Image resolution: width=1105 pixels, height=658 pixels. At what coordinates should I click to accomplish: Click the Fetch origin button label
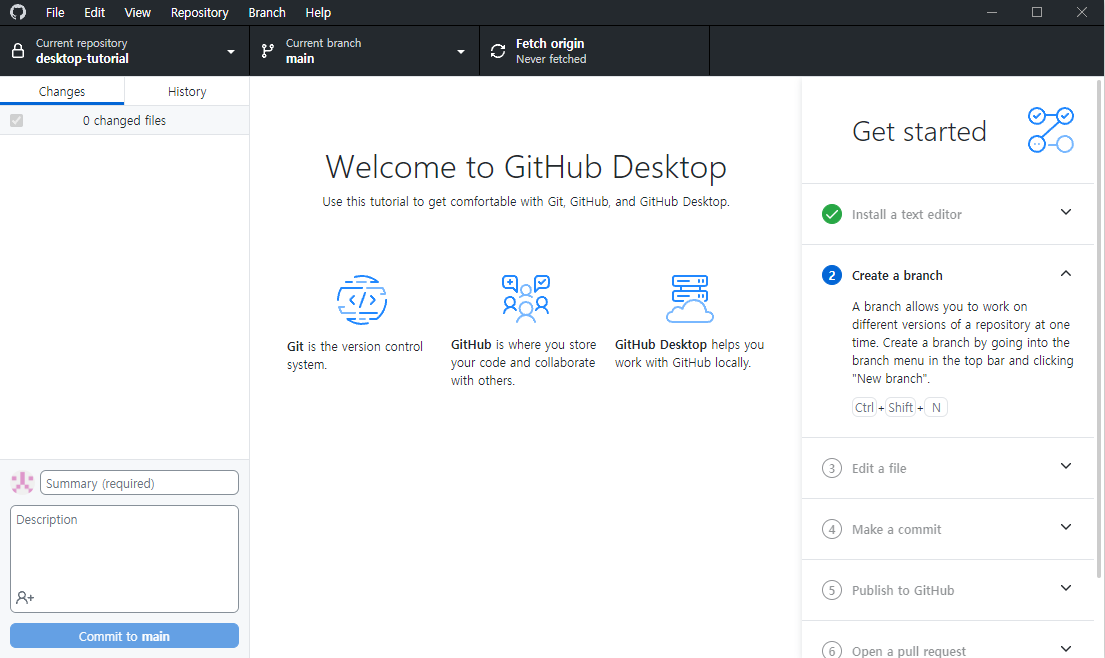point(550,44)
